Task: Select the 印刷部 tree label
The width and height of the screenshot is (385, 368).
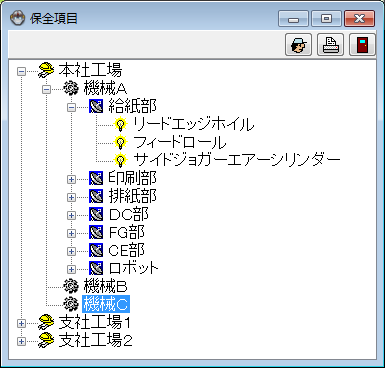Action: (132, 178)
